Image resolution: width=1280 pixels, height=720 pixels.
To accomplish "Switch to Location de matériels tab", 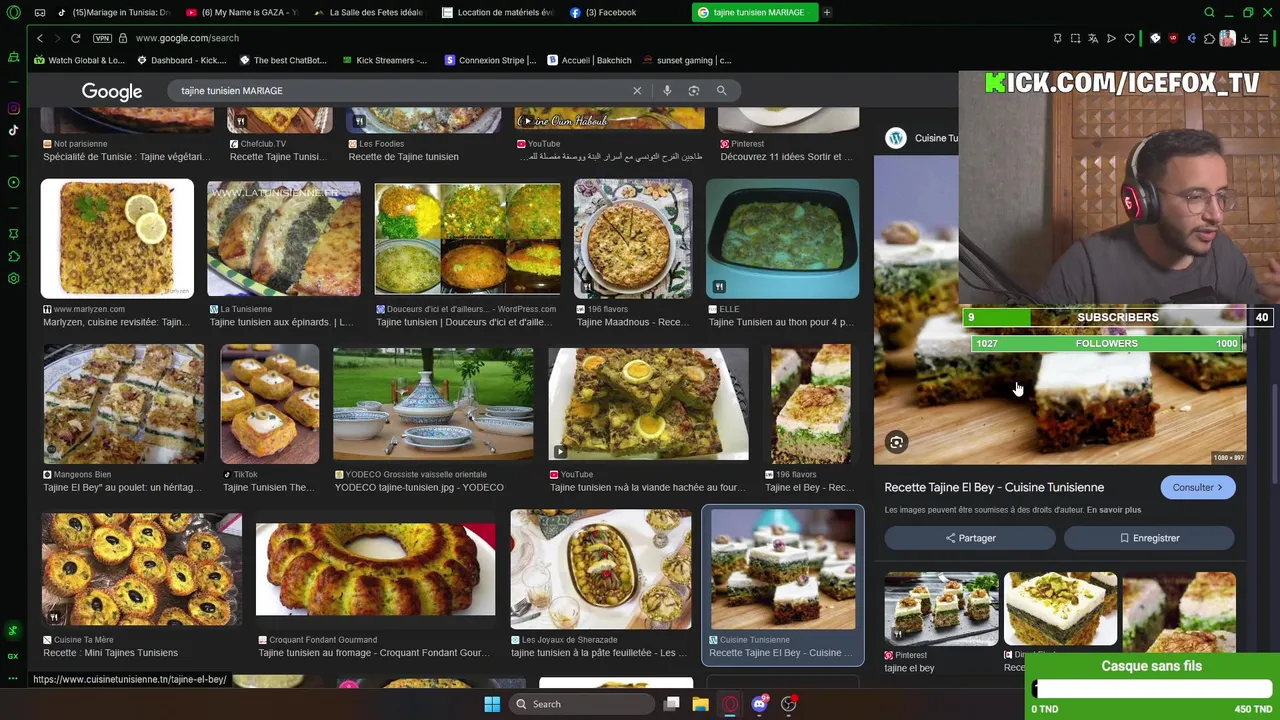I will 497,12.
